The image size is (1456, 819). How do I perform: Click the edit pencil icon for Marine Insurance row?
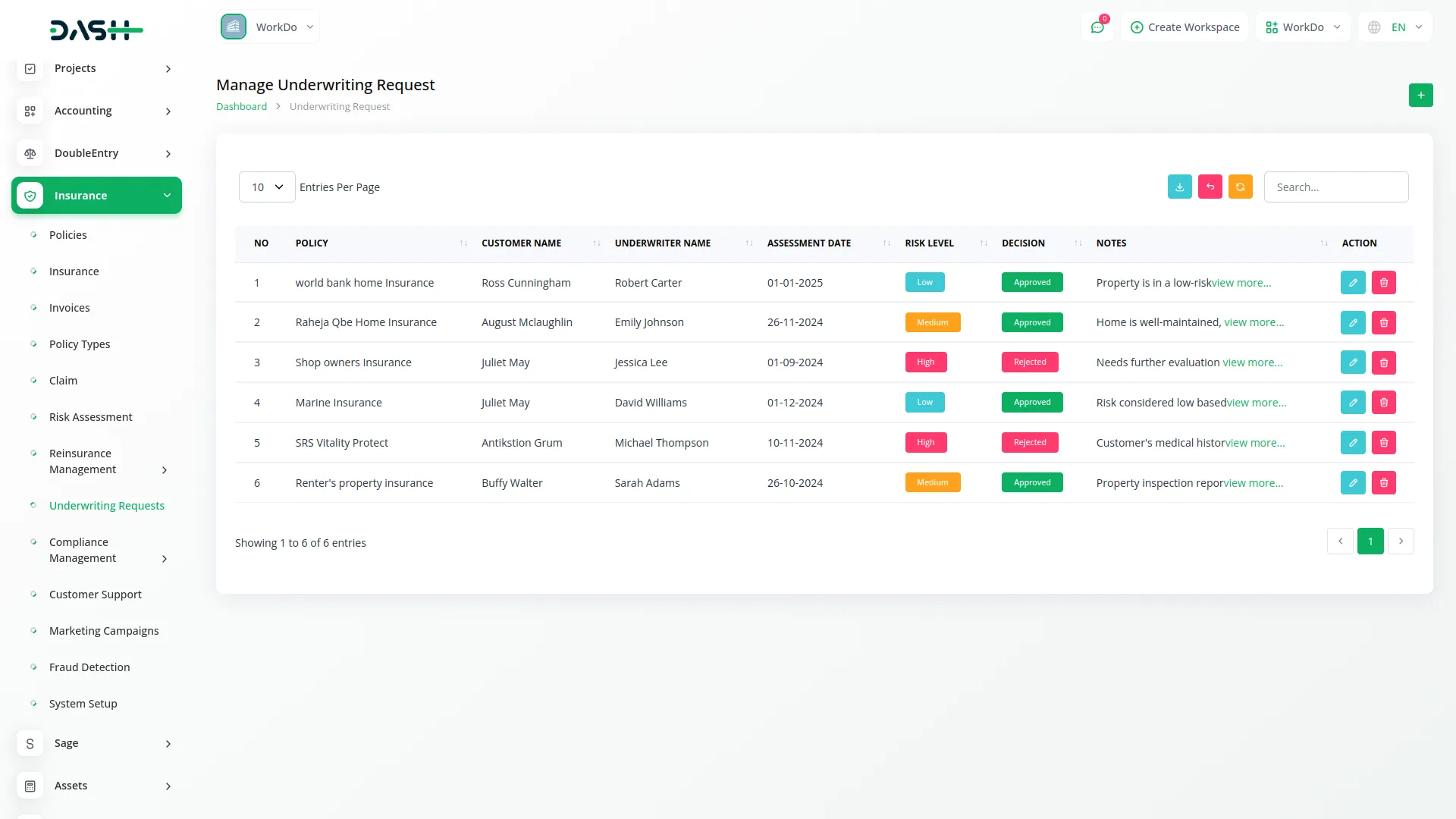pyautogui.click(x=1353, y=402)
